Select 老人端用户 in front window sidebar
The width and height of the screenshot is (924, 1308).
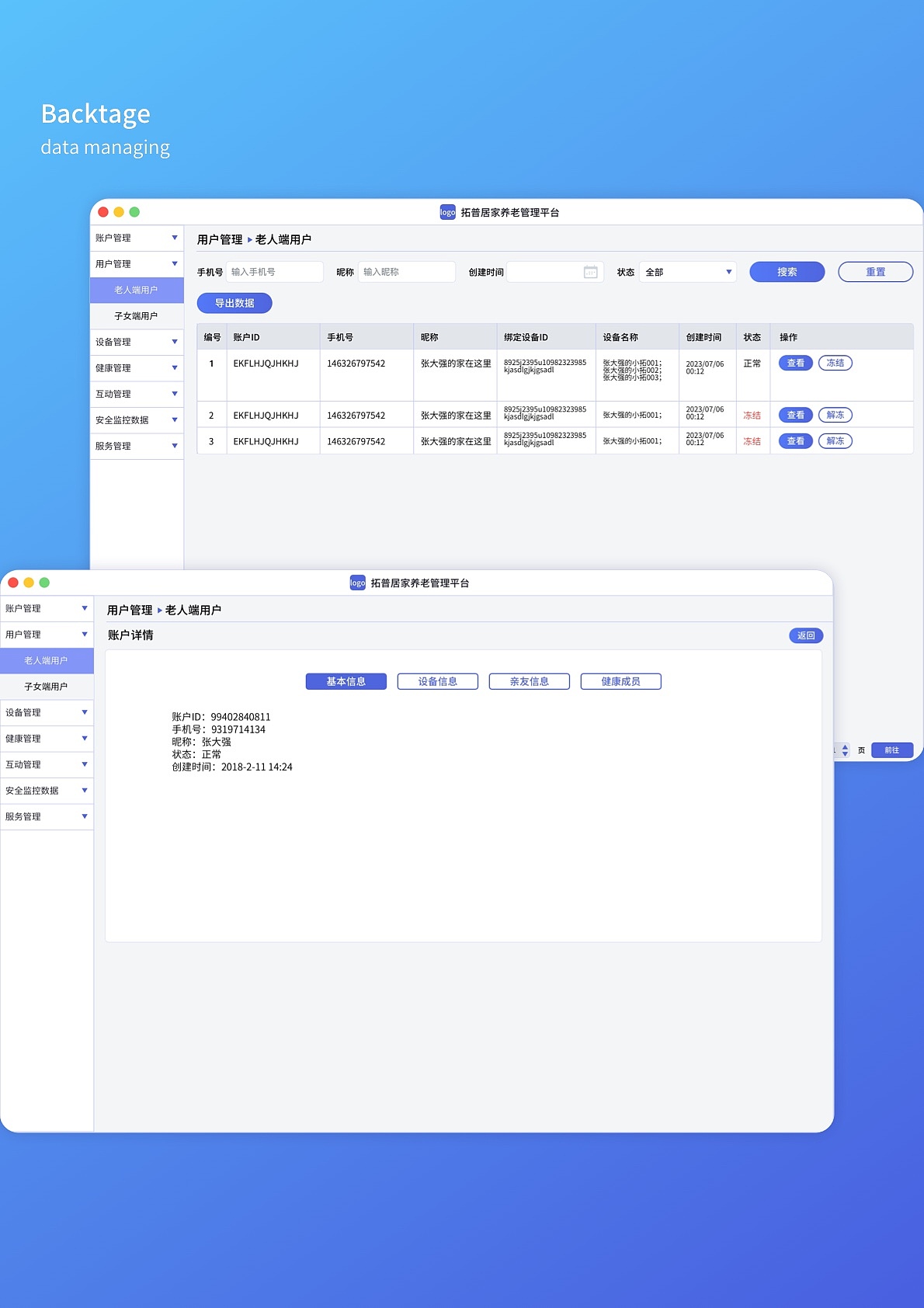pyautogui.click(x=47, y=660)
